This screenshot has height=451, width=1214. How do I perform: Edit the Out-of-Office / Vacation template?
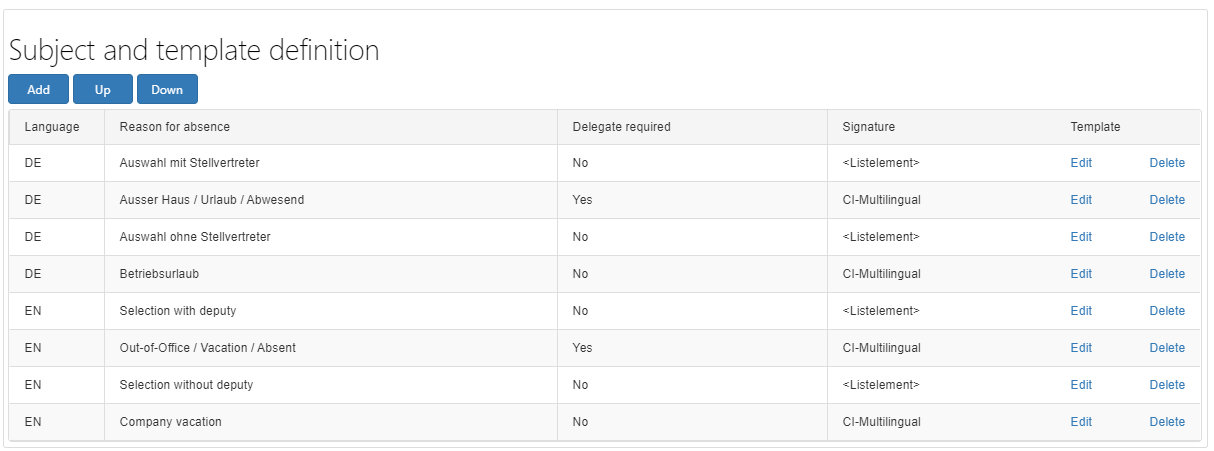pyautogui.click(x=1081, y=348)
